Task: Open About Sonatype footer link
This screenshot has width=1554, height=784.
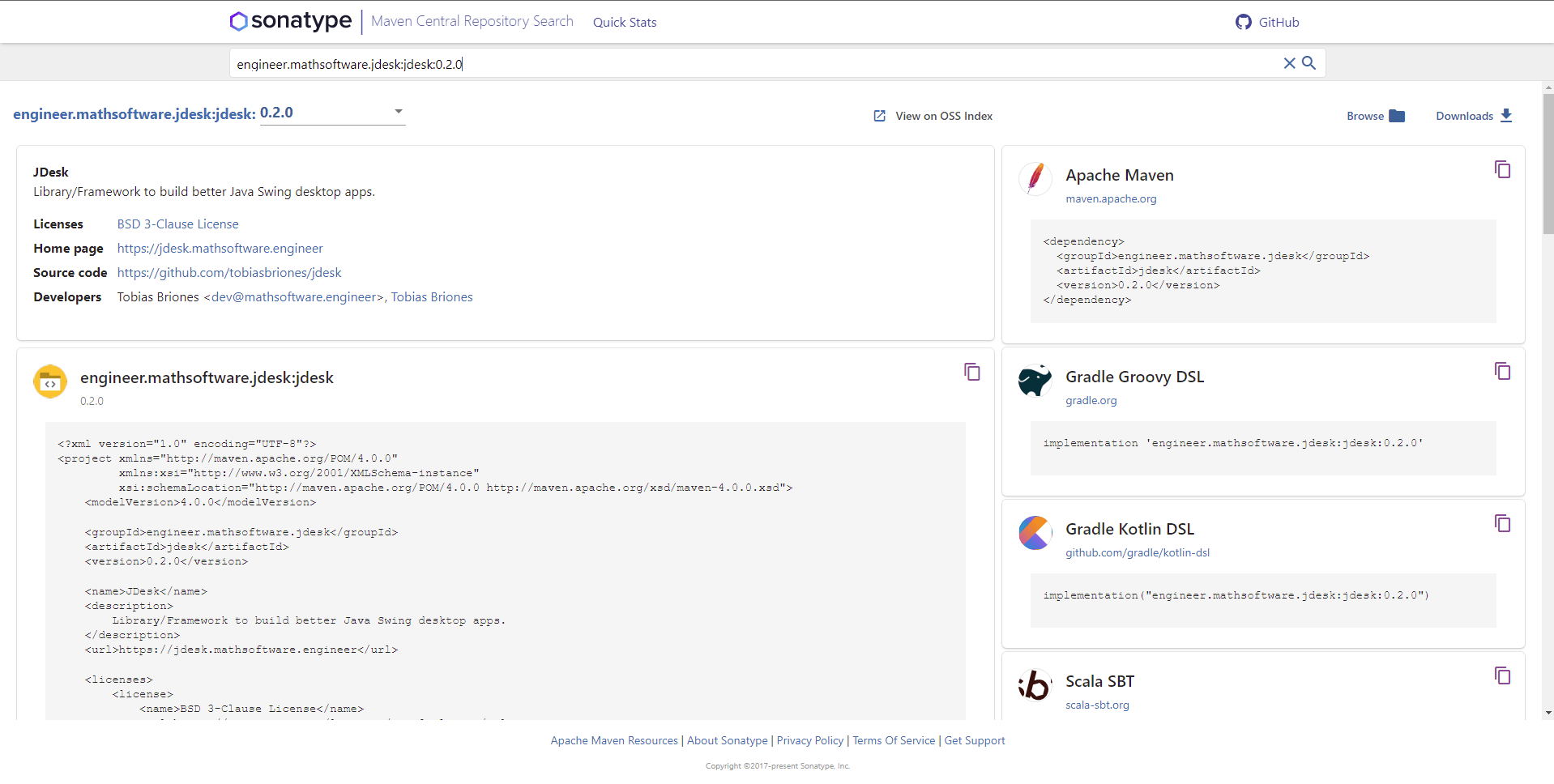Action: tap(727, 740)
